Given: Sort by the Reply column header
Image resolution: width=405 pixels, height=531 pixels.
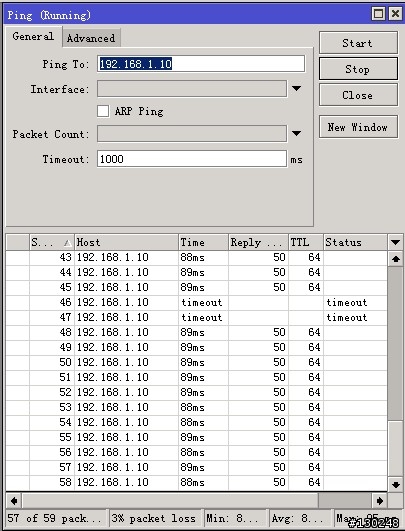Looking at the screenshot, I should point(258,242).
